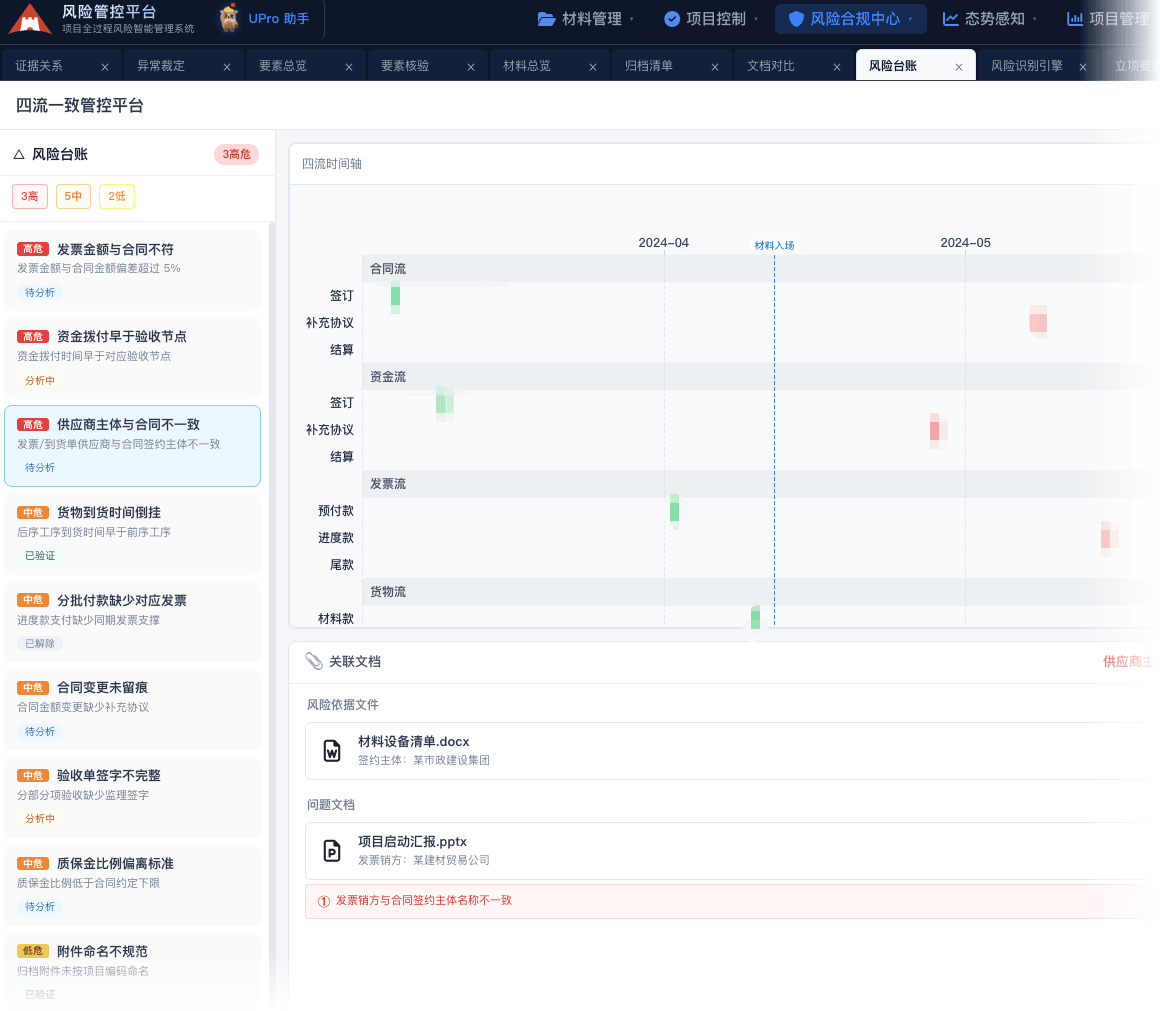Screen dimensions: 1160x1011
Task: Click the warning triangle icon next to 风险台账
Action: tap(19, 155)
